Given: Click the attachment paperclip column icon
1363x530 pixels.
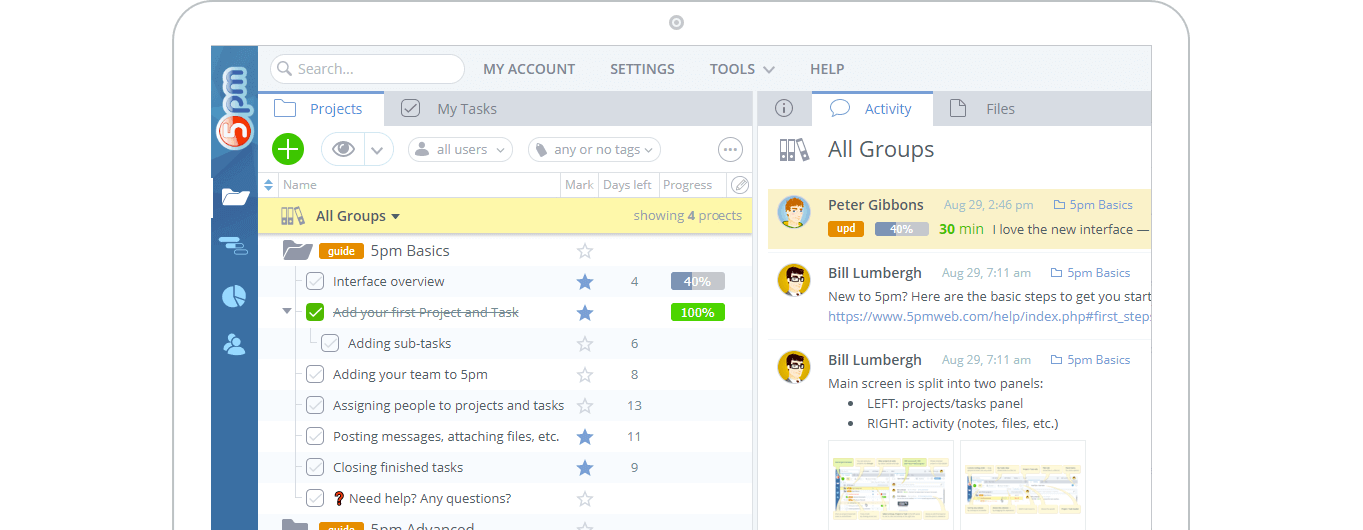Looking at the screenshot, I should point(739,185).
